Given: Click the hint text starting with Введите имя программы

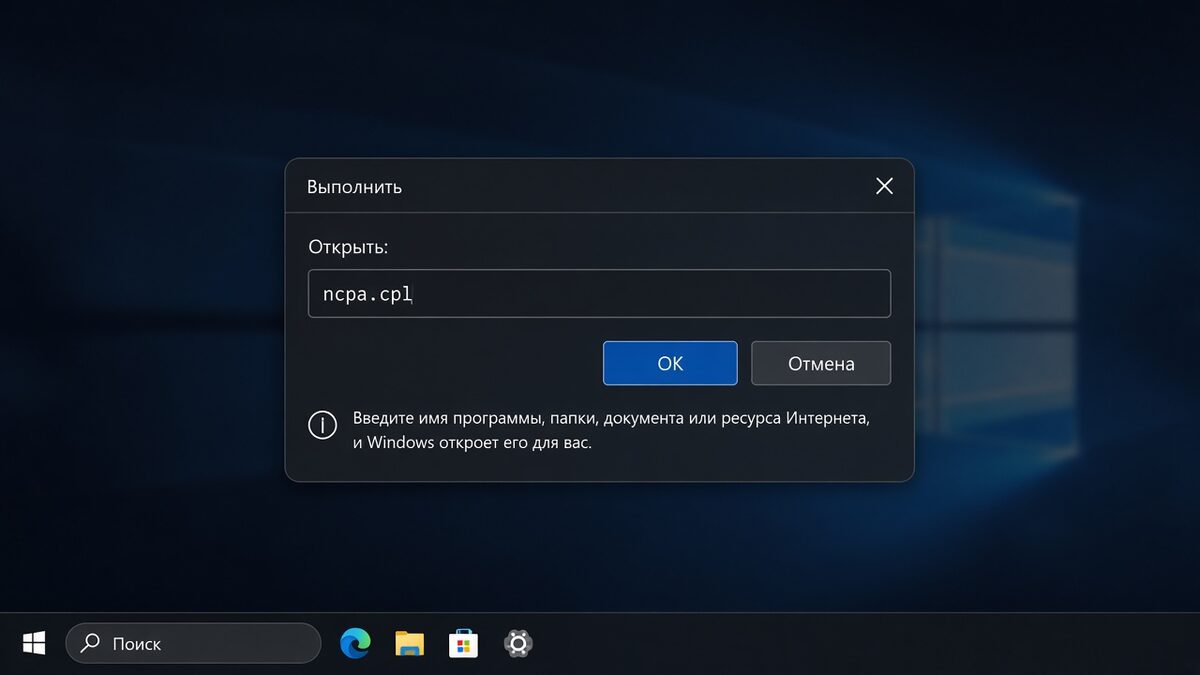Looking at the screenshot, I should (x=611, y=430).
